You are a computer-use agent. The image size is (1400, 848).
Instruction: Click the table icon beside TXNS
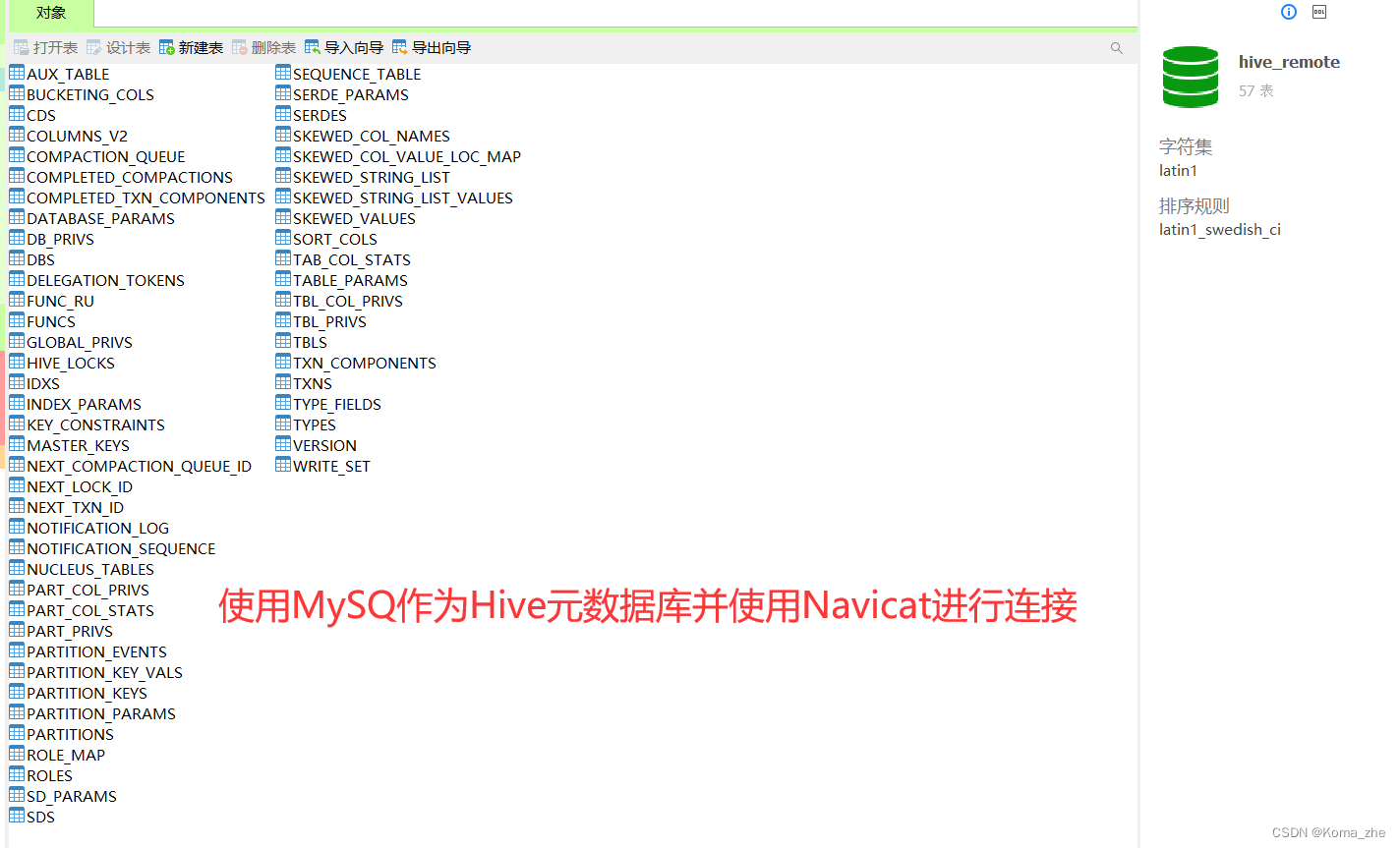[283, 382]
